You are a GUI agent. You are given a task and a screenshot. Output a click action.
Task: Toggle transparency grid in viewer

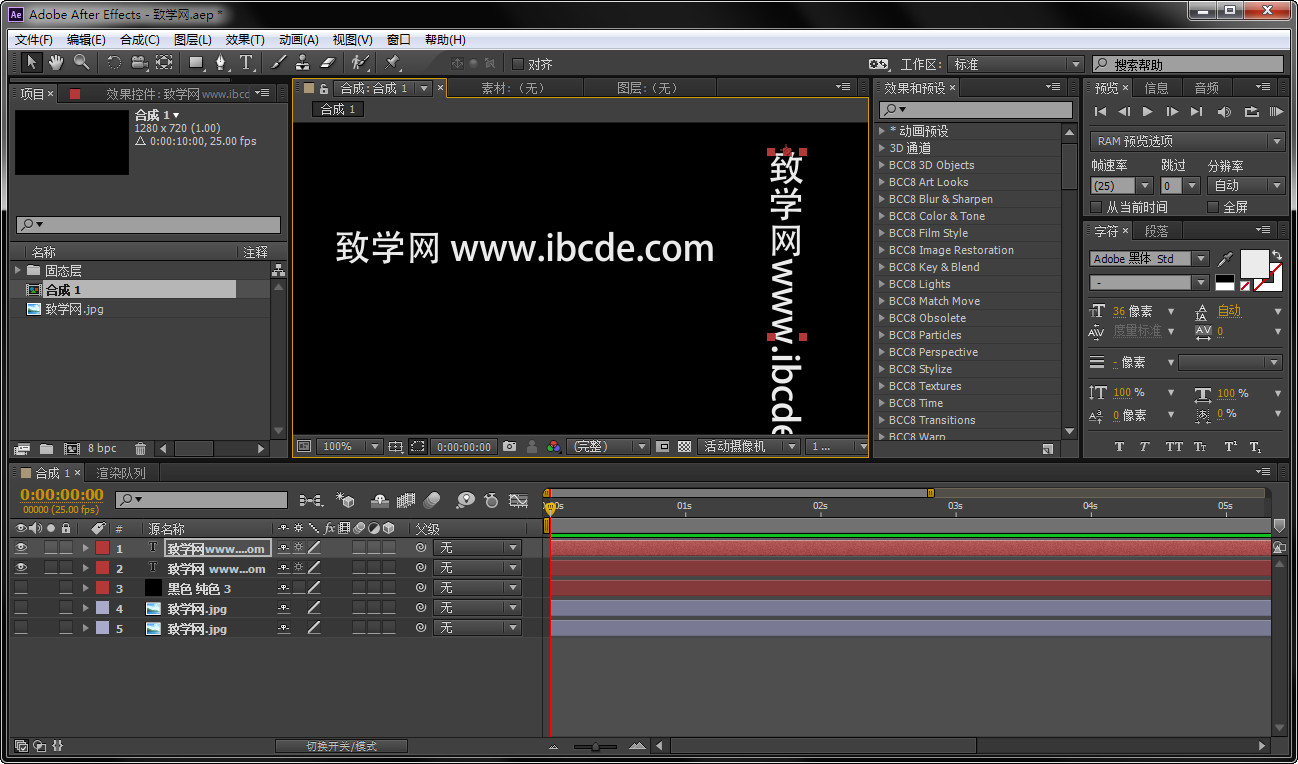684,447
